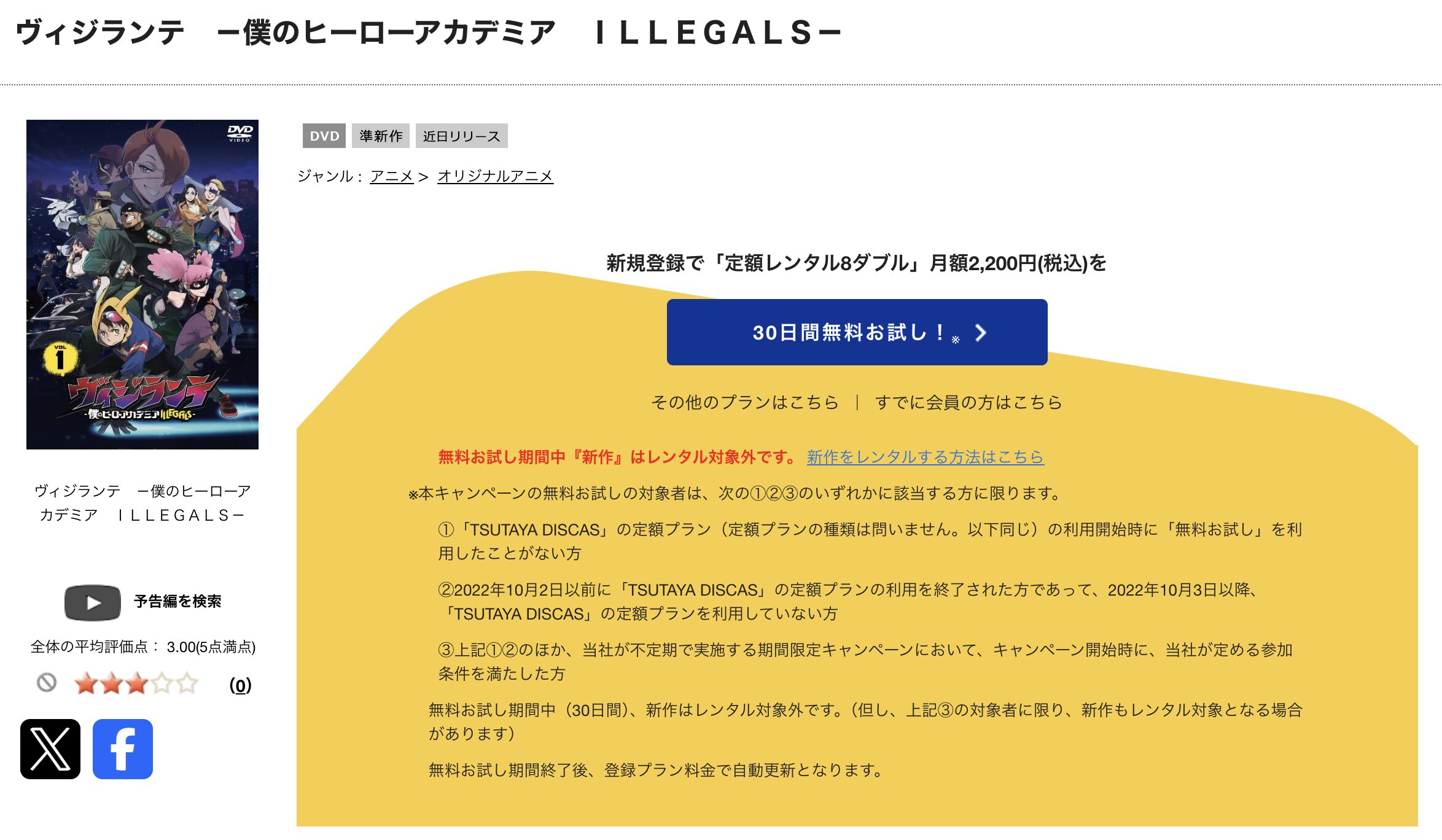This screenshot has width=1442, height=840.
Task: Click the 準新作 tag label
Action: 381,136
